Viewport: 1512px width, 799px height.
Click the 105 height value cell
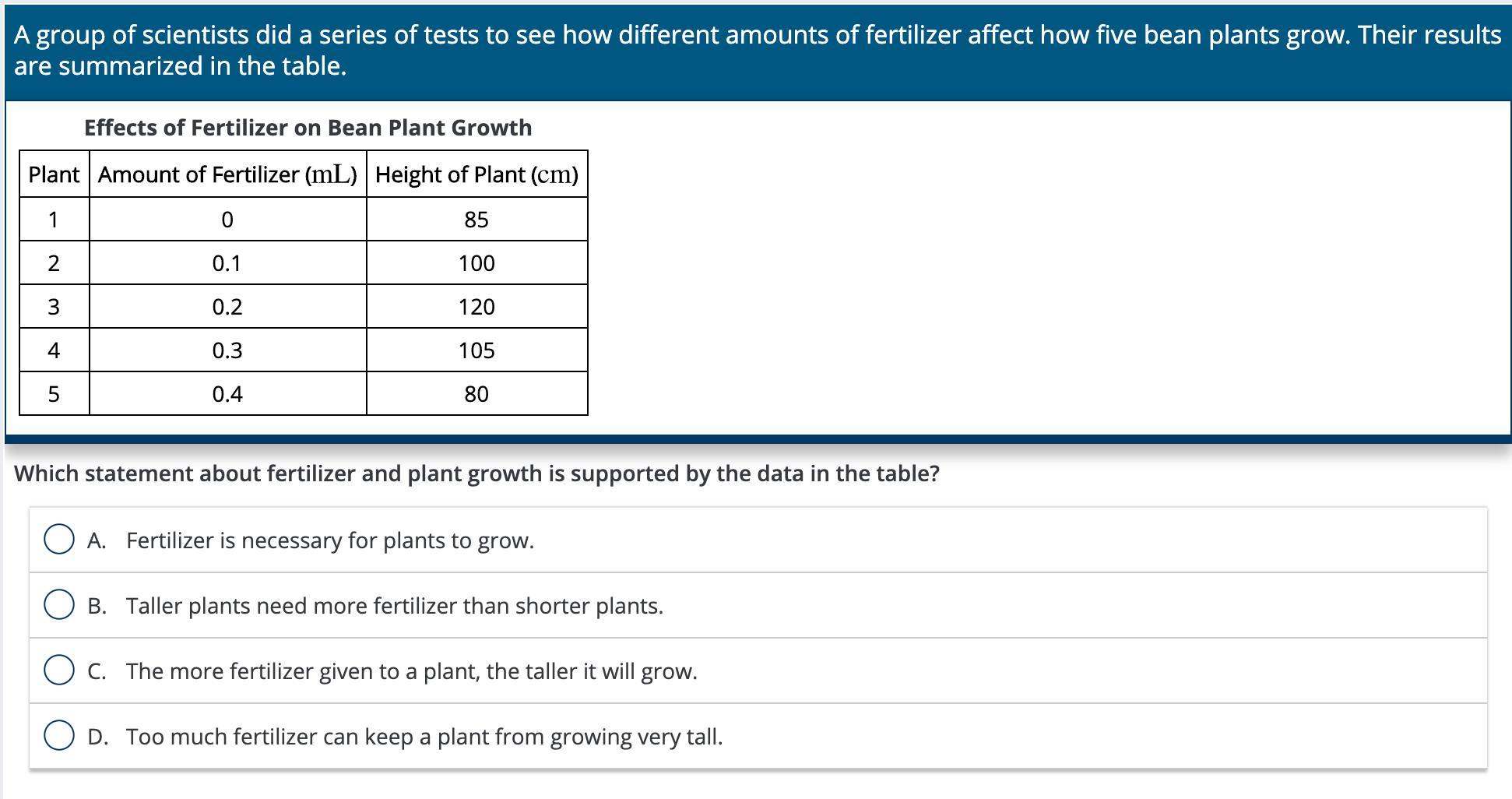[476, 350]
